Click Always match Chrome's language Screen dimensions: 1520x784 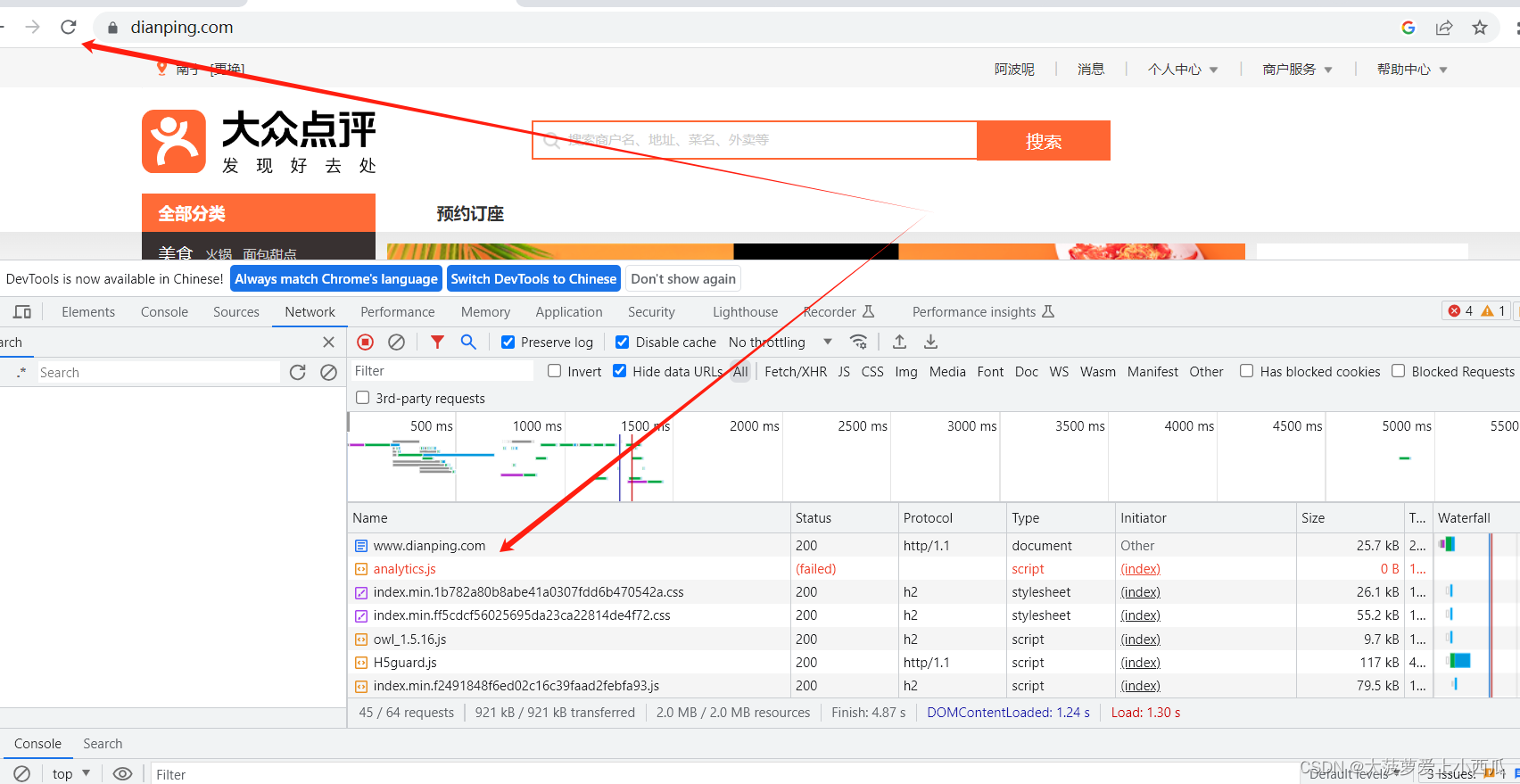pos(336,278)
